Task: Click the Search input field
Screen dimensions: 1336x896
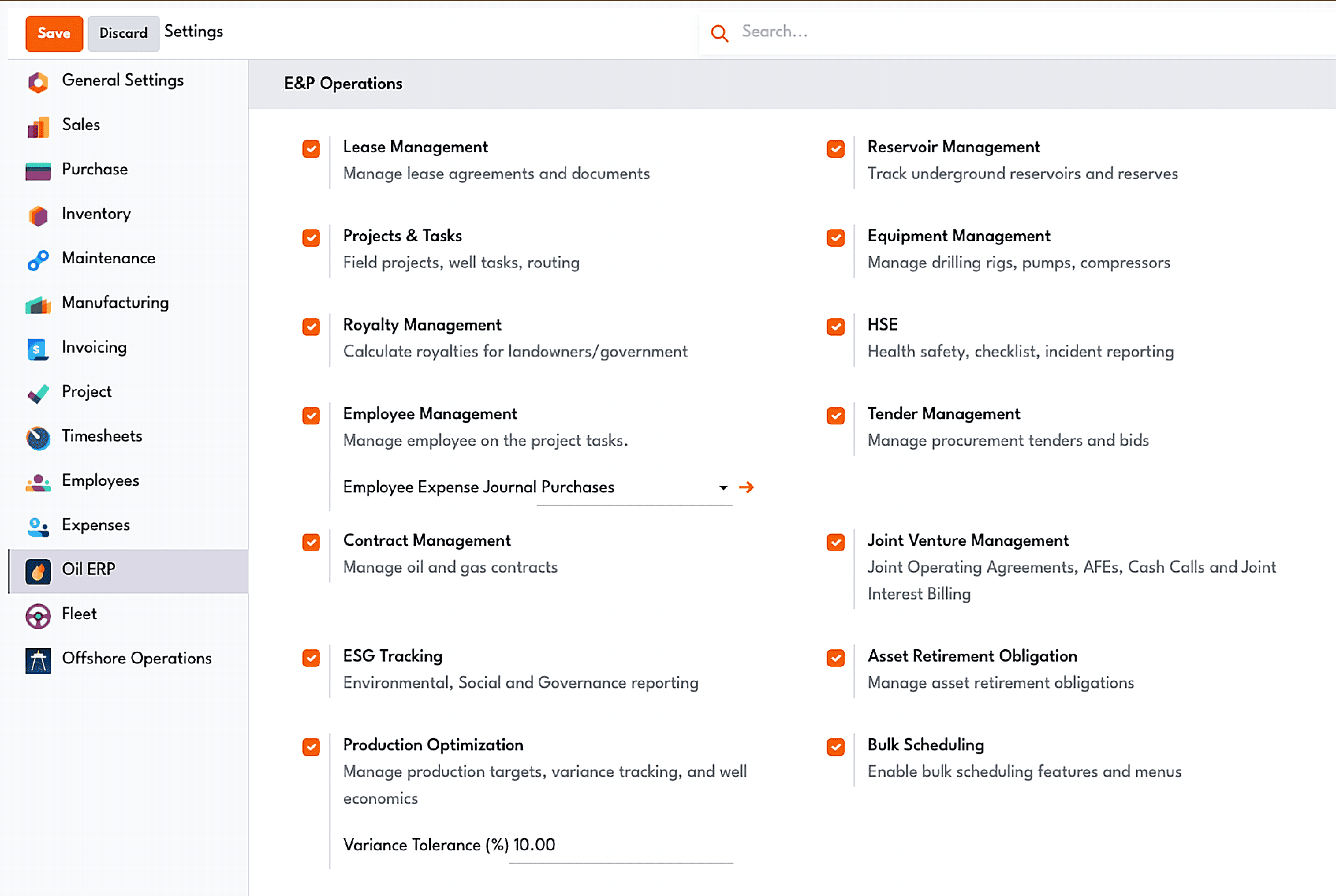Action: click(x=1035, y=31)
